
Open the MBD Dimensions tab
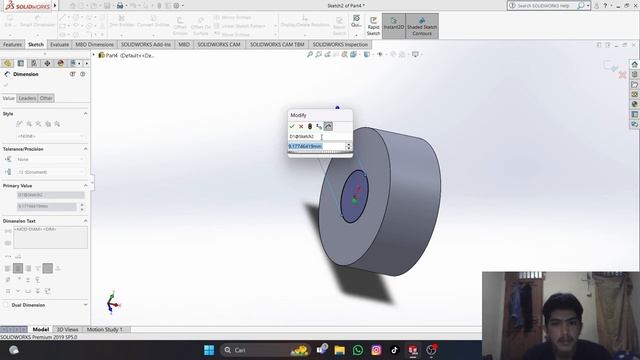pyautogui.click(x=95, y=44)
